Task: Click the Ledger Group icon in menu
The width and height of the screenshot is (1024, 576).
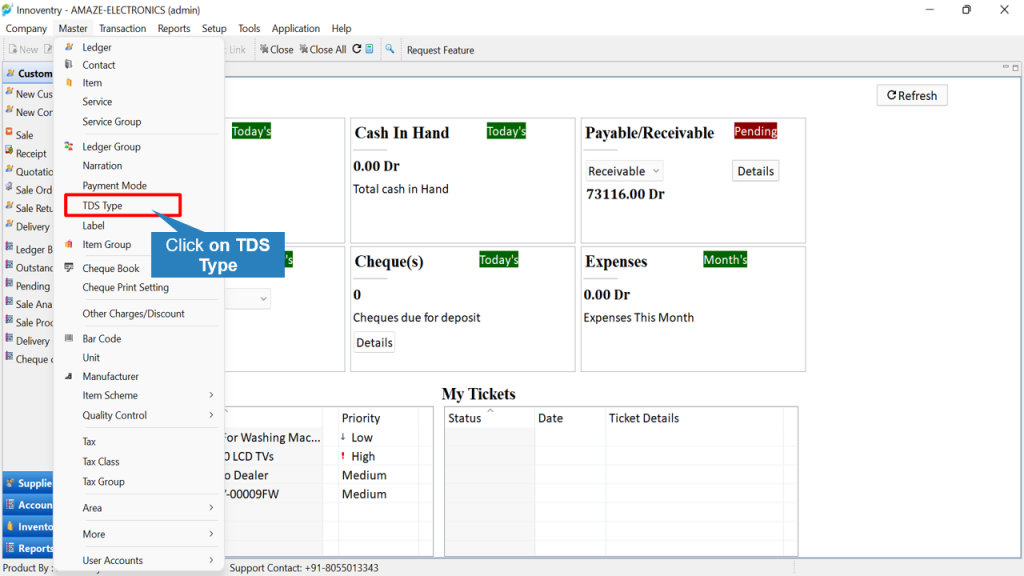Action: [x=69, y=146]
